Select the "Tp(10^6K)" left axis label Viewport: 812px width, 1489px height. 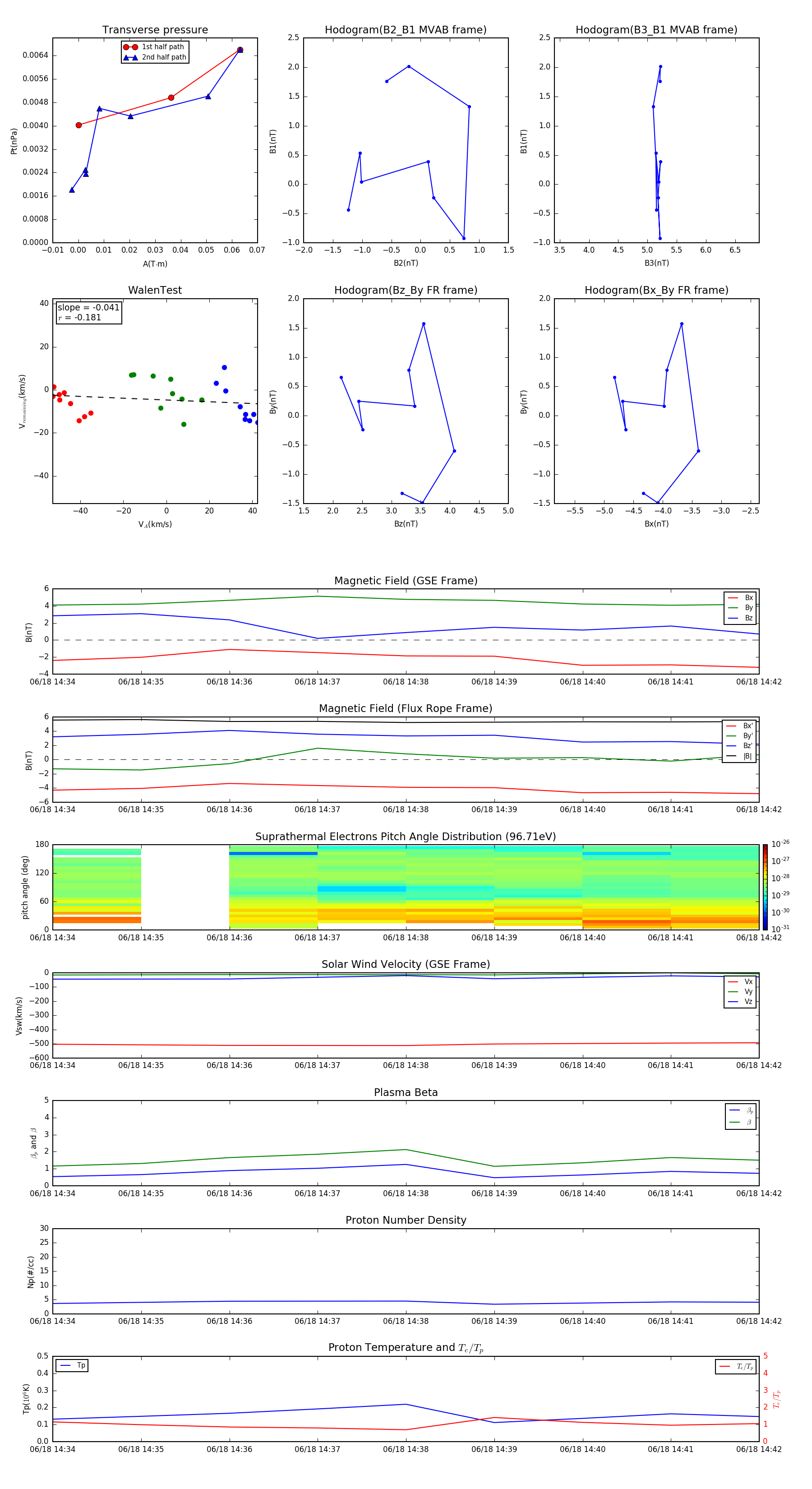coord(26,1399)
